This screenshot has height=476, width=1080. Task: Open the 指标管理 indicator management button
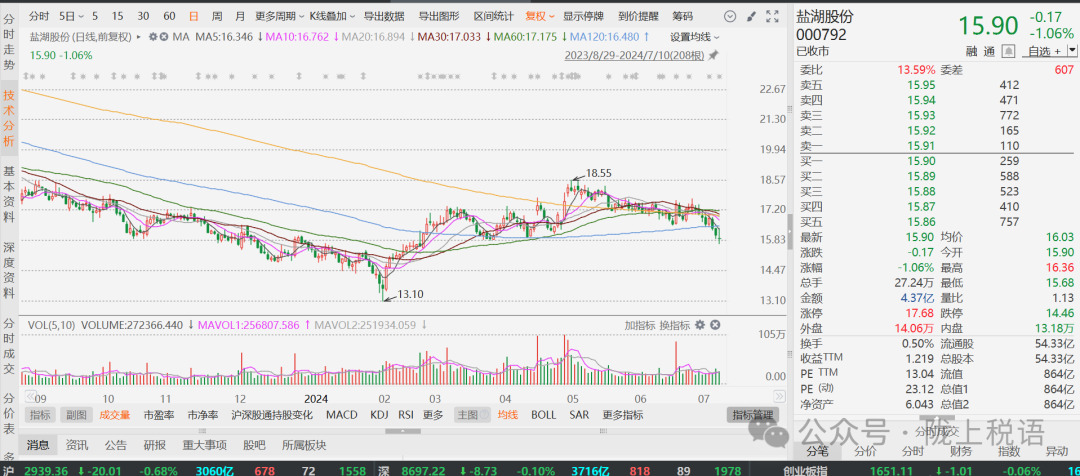tap(753, 414)
